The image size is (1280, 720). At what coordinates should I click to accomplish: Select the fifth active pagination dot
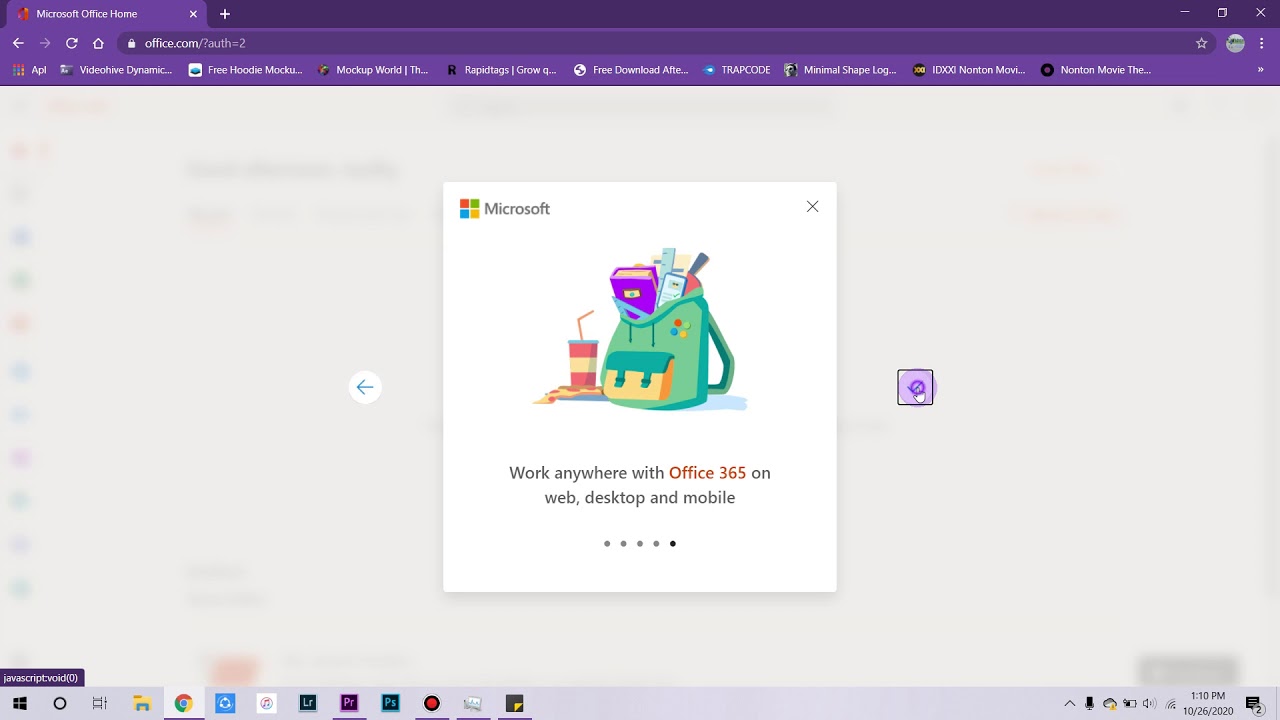point(673,544)
